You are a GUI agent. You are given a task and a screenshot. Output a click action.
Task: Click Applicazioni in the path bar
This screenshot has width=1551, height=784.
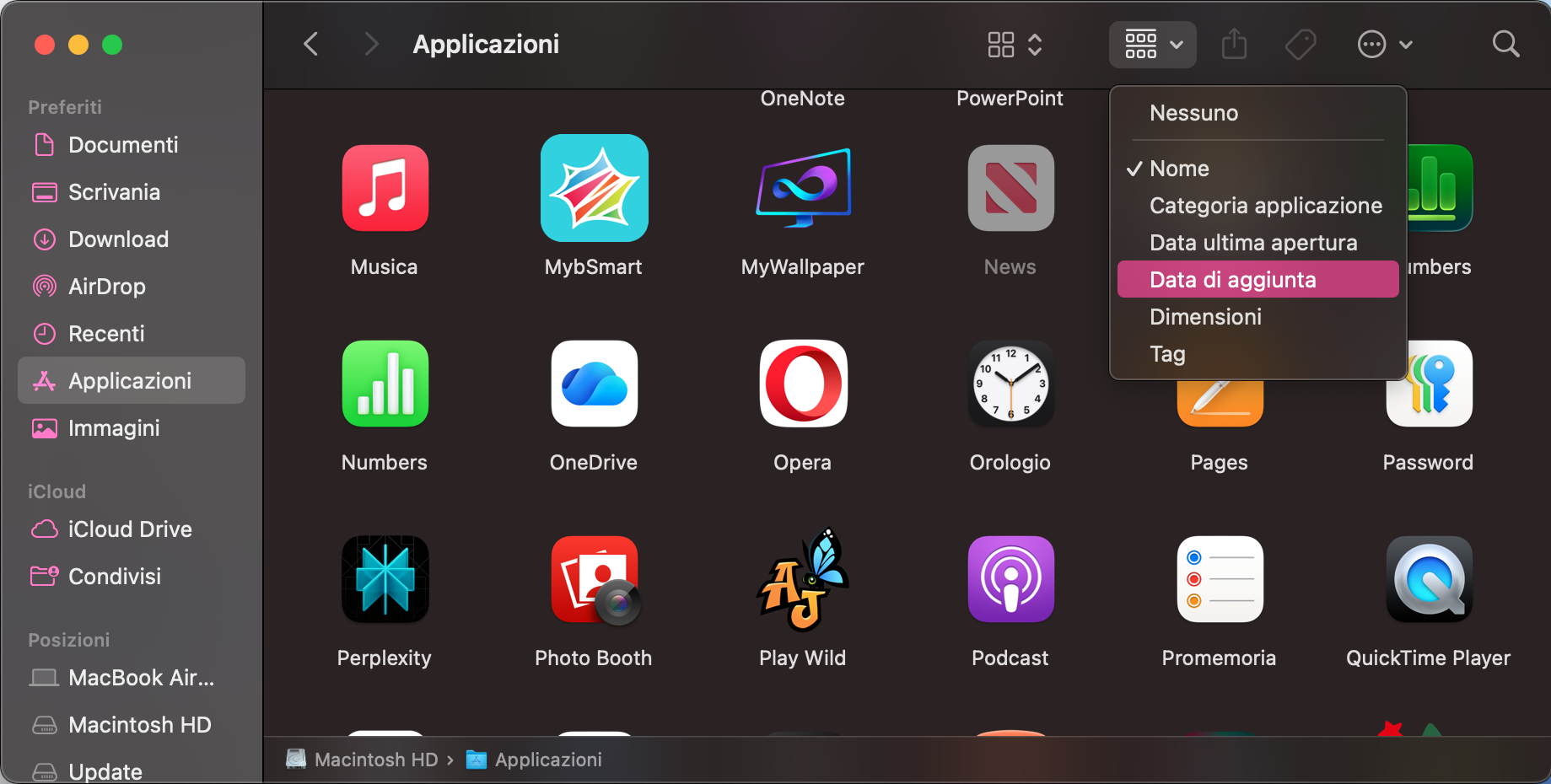(x=534, y=760)
